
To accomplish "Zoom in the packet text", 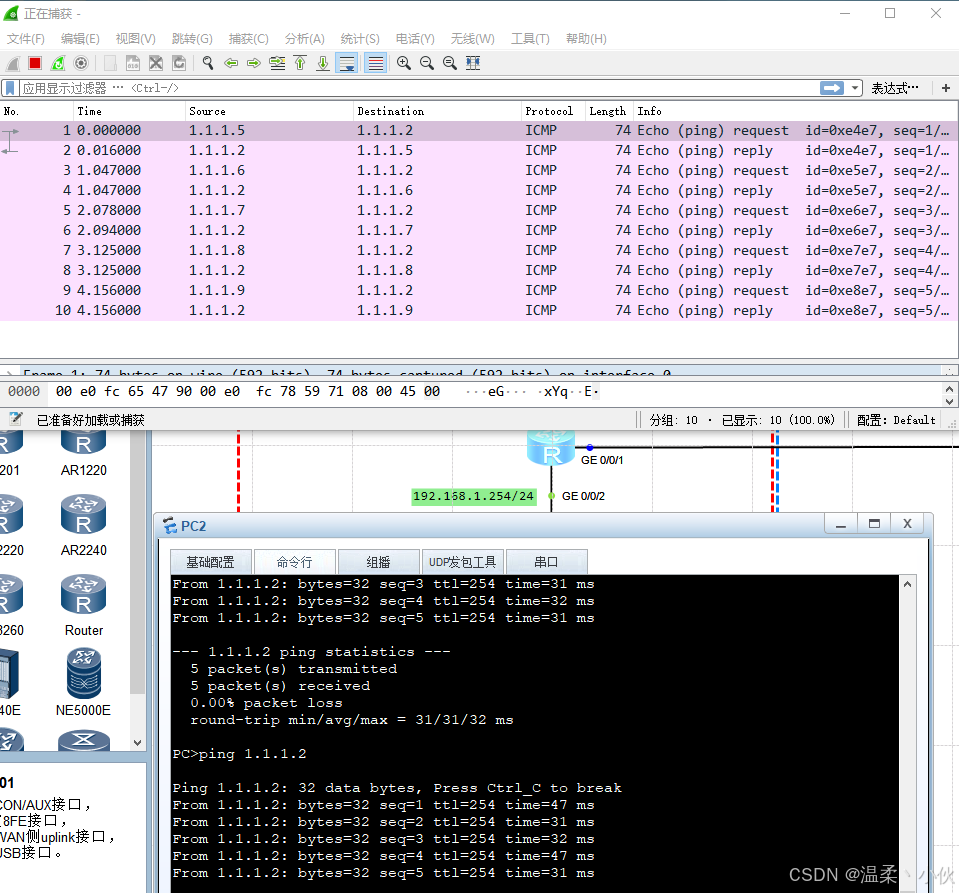I will (x=404, y=63).
